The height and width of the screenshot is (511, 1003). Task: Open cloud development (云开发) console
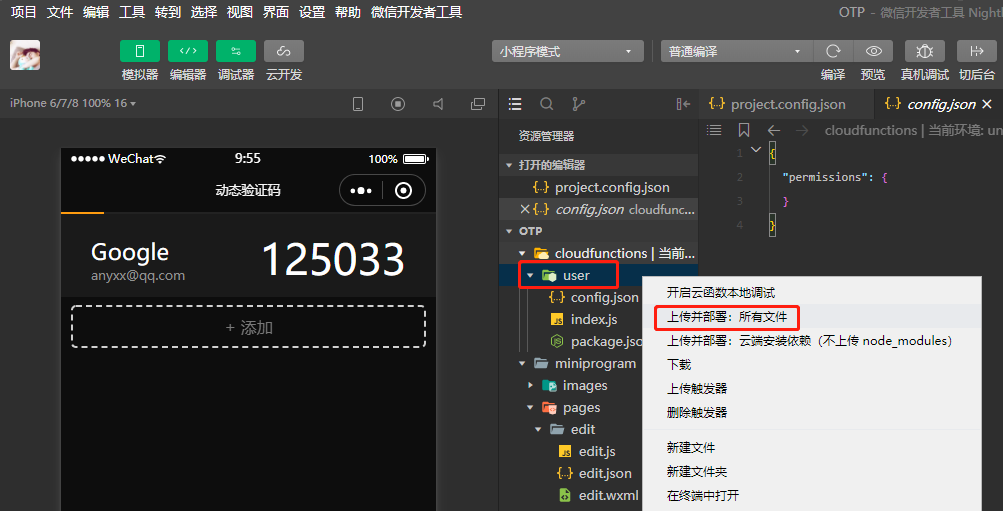[x=283, y=51]
